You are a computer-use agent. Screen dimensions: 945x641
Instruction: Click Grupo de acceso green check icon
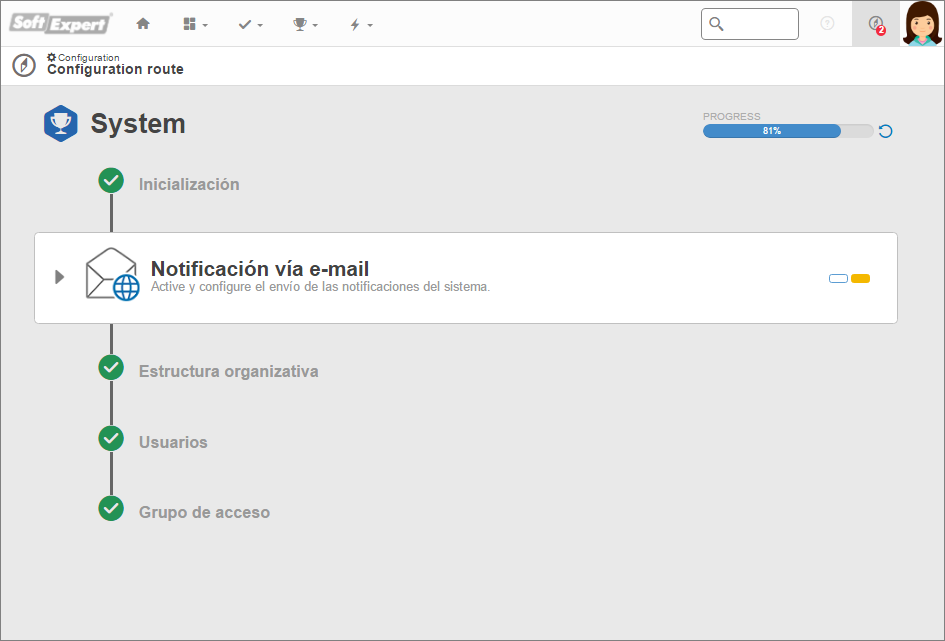(x=111, y=508)
